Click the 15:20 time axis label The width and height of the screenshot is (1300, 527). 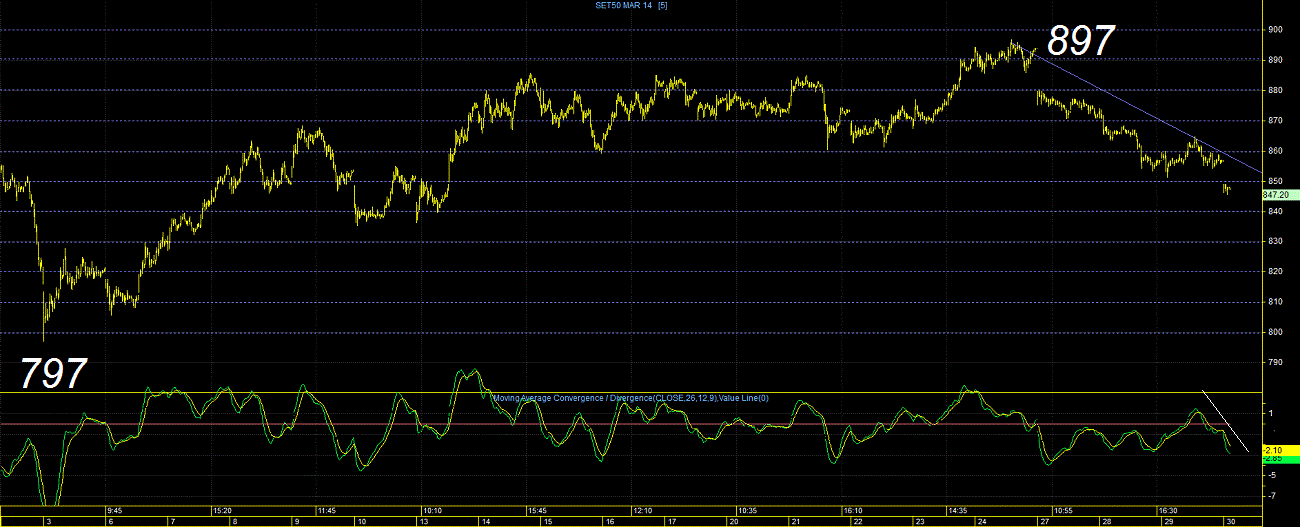[222, 510]
